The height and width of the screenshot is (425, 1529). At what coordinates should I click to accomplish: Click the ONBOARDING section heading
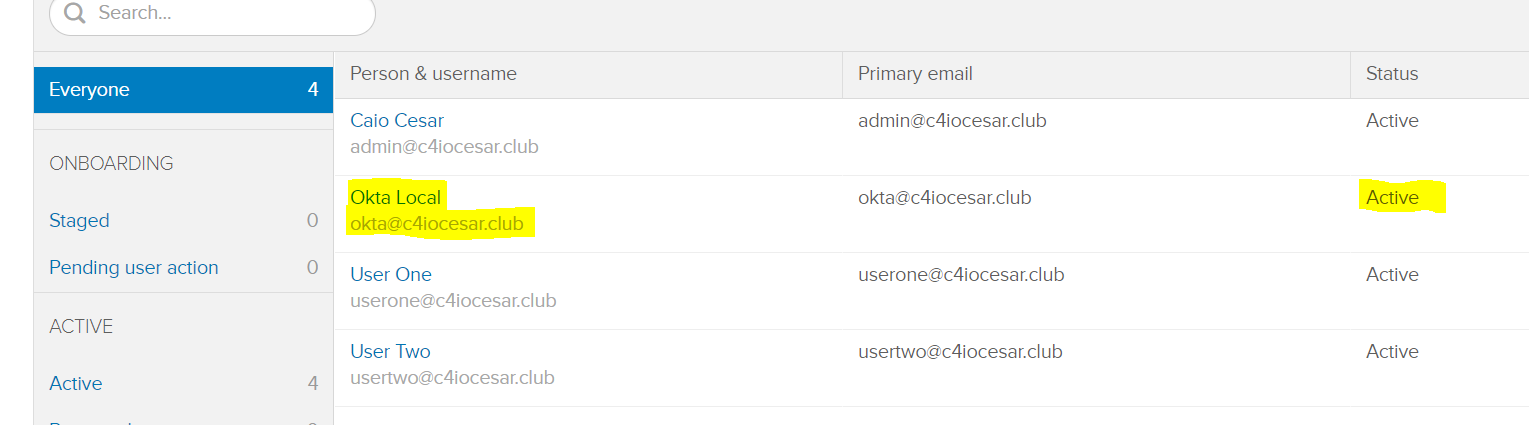click(111, 163)
